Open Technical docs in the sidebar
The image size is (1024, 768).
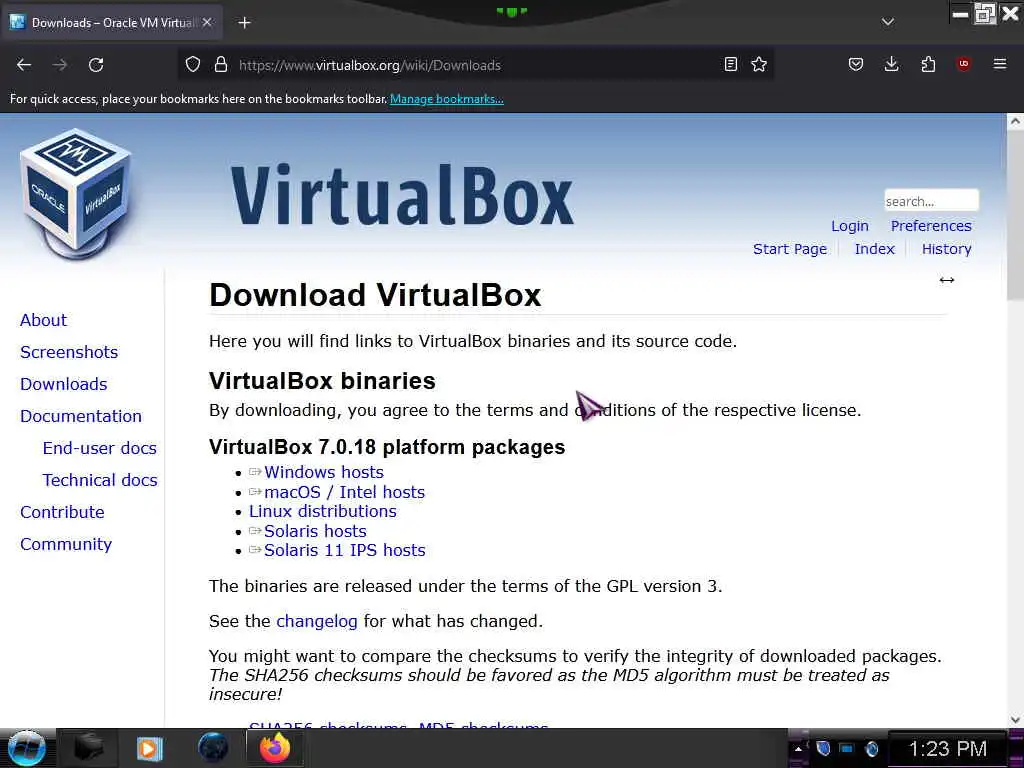tap(100, 480)
